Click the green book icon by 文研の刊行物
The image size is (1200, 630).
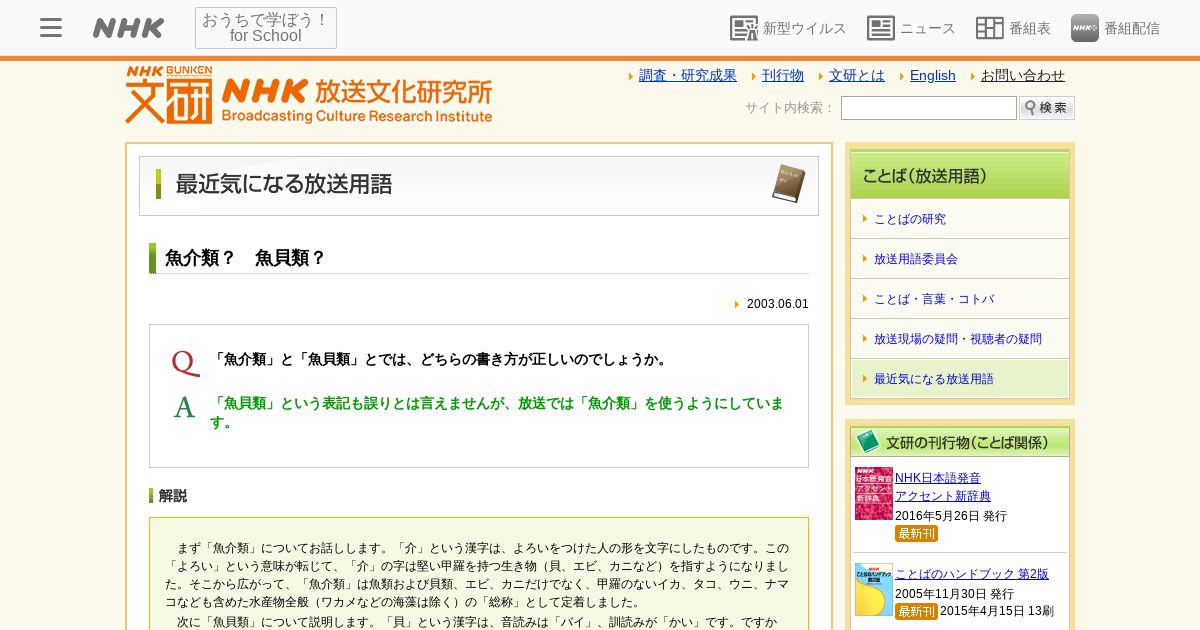tap(868, 442)
